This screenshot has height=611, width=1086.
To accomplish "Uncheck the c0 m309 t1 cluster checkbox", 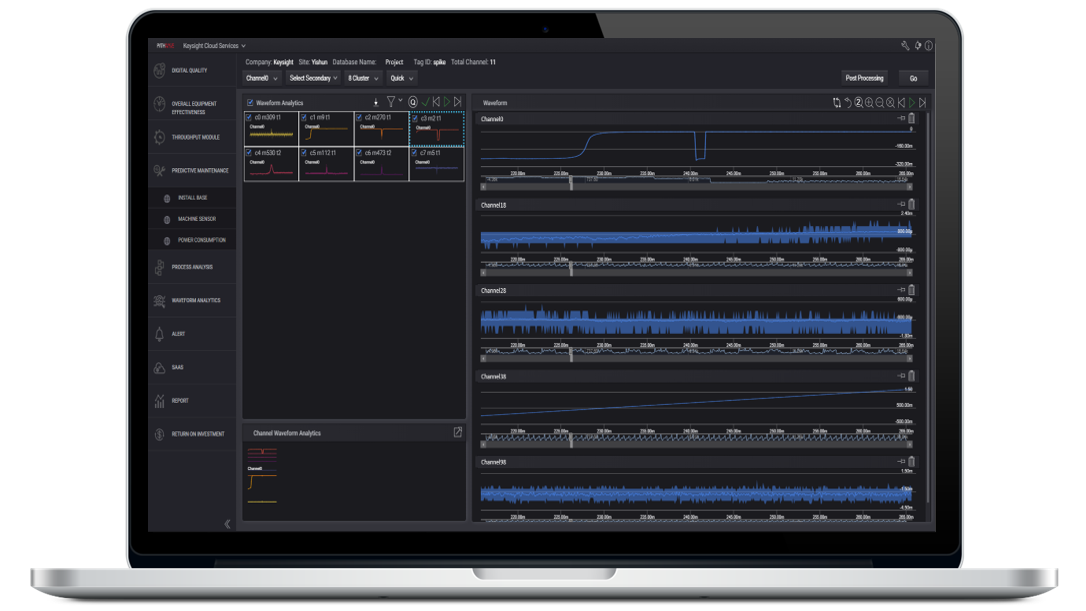I will point(250,118).
